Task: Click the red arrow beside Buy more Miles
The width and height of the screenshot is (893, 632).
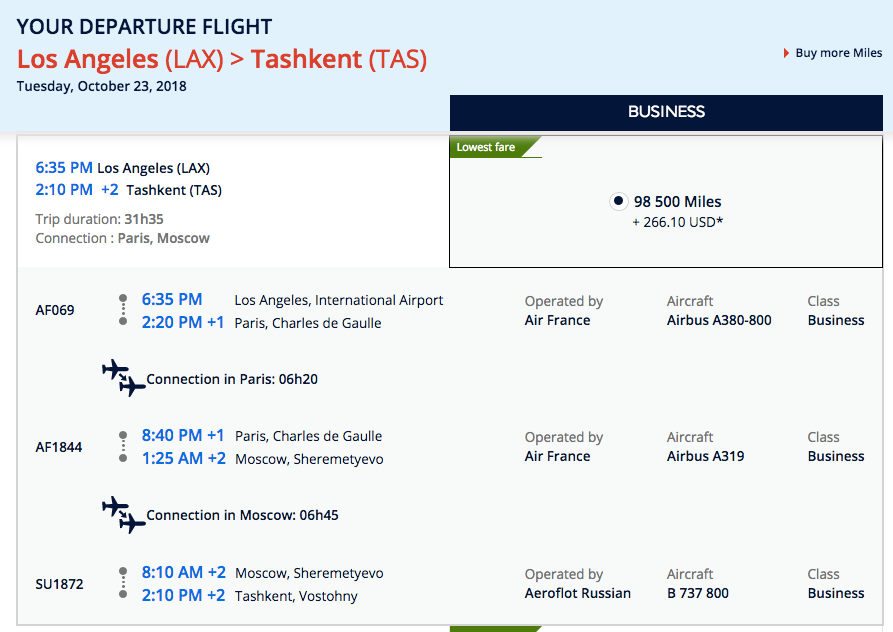Action: (x=787, y=53)
